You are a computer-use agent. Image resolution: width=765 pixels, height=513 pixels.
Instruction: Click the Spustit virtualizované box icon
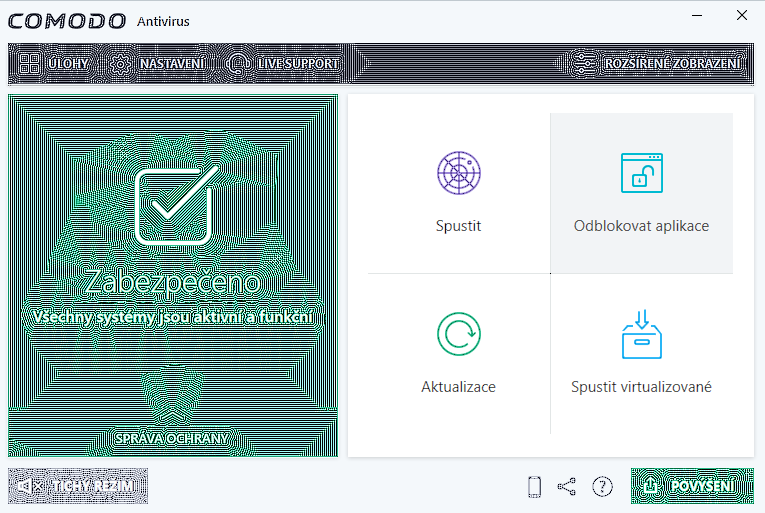[x=642, y=334]
